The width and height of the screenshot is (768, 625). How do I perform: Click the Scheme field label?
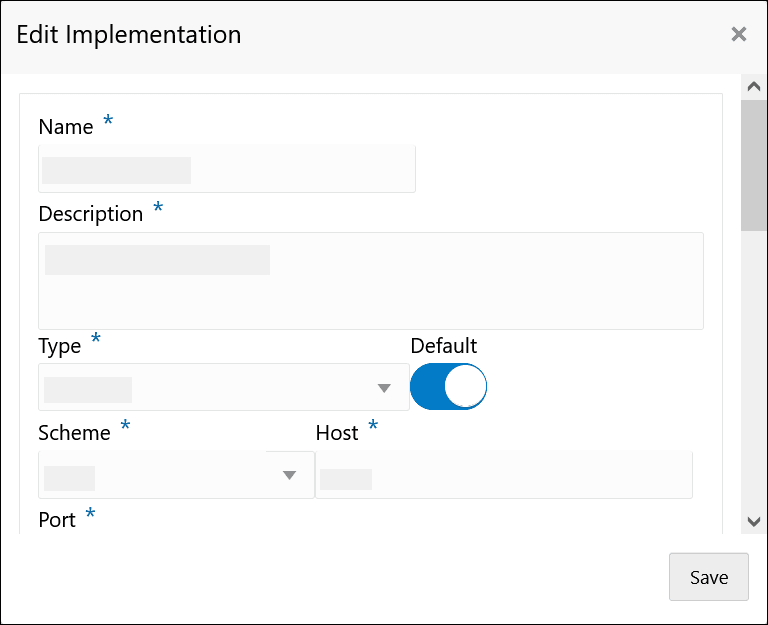pos(74,433)
